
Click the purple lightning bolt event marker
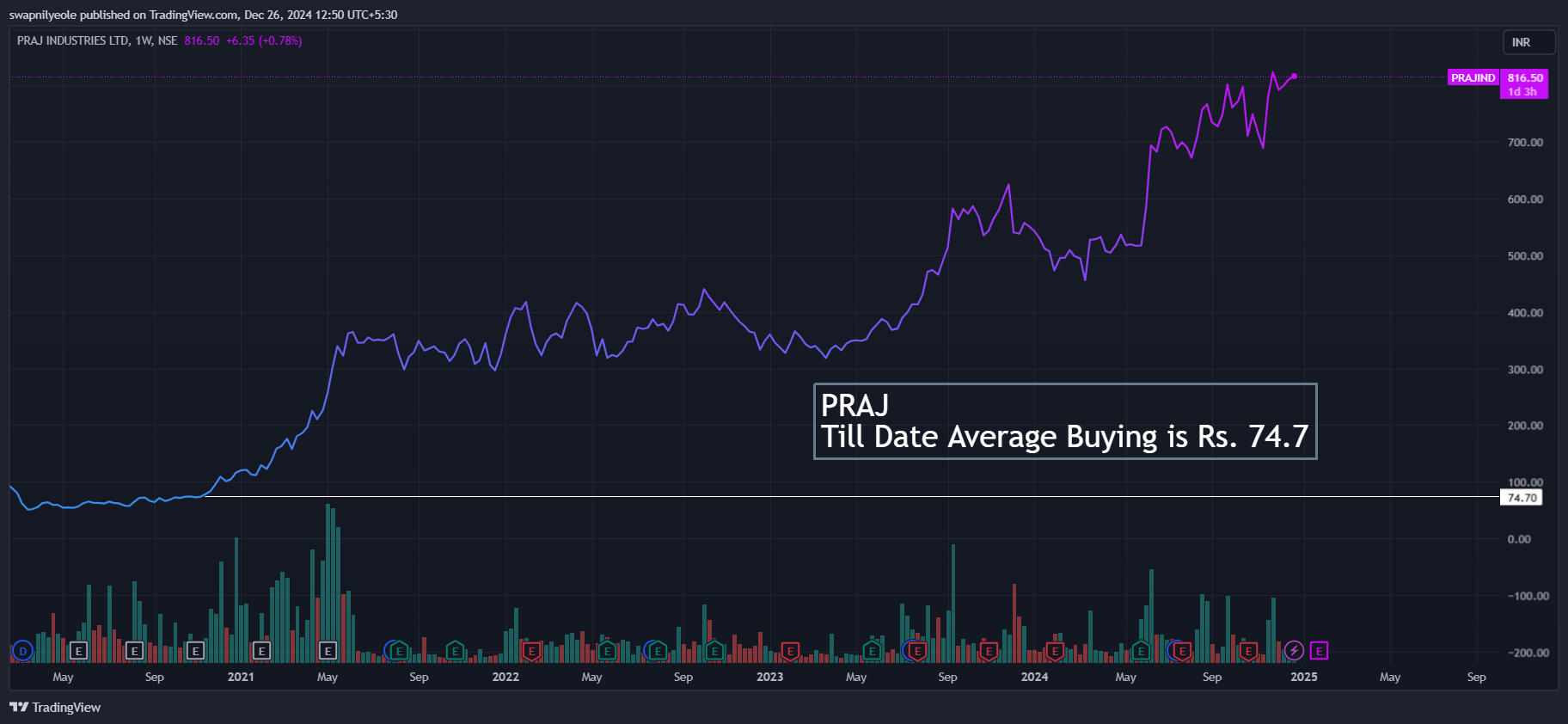[1294, 651]
